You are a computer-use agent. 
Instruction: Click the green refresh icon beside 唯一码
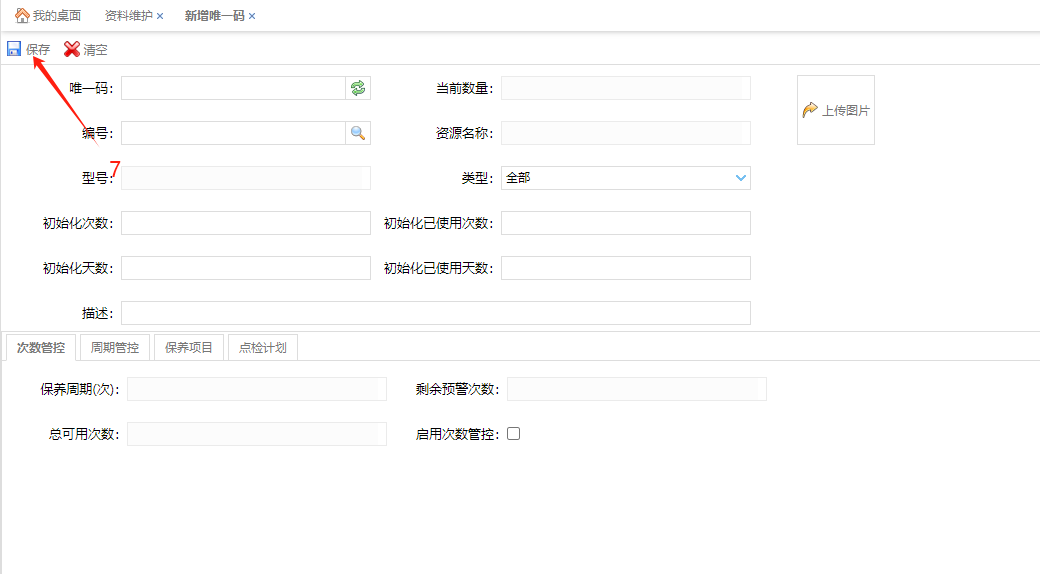[358, 88]
